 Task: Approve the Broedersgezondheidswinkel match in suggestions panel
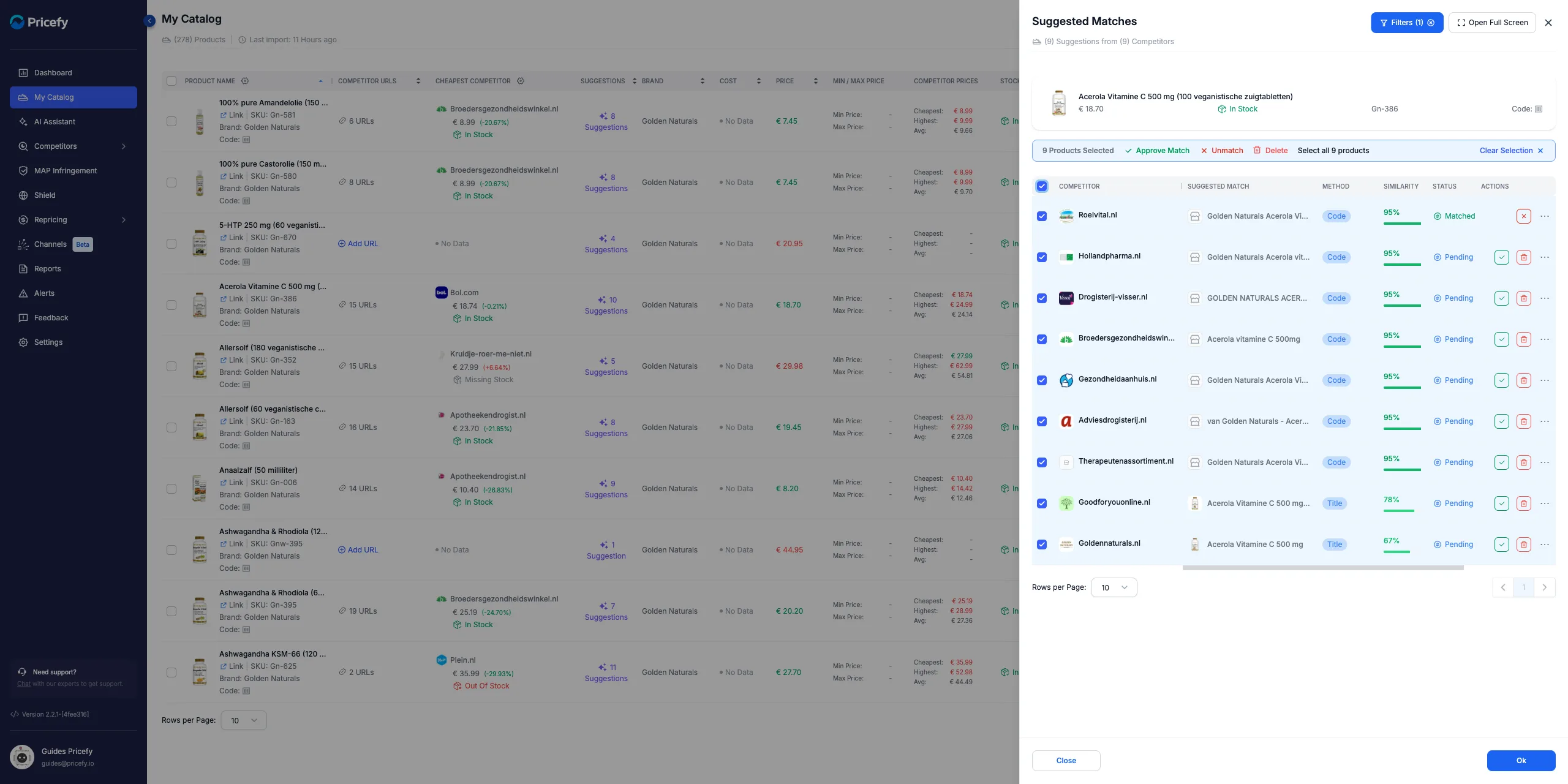[1501, 339]
